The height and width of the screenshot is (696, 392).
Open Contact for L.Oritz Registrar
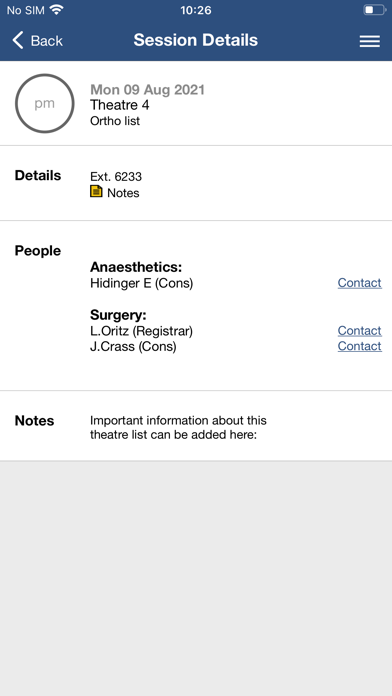tap(360, 331)
